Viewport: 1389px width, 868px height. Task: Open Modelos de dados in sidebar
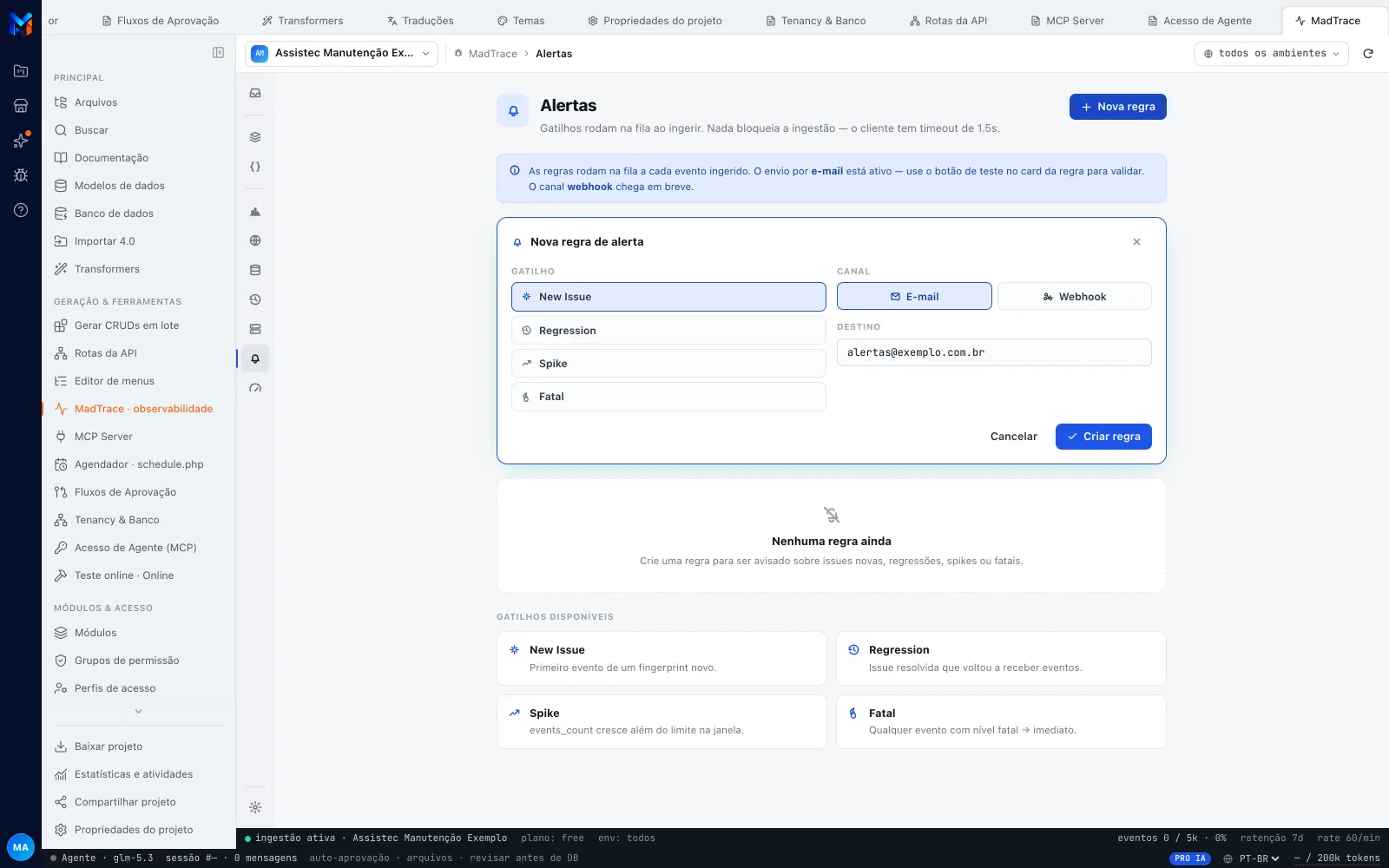click(120, 186)
